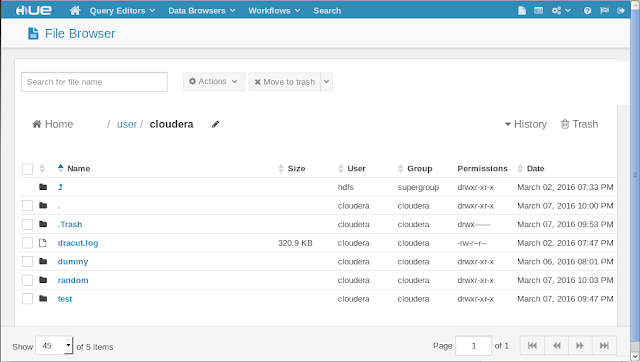Click the folder icon of dummy row

click(43, 261)
